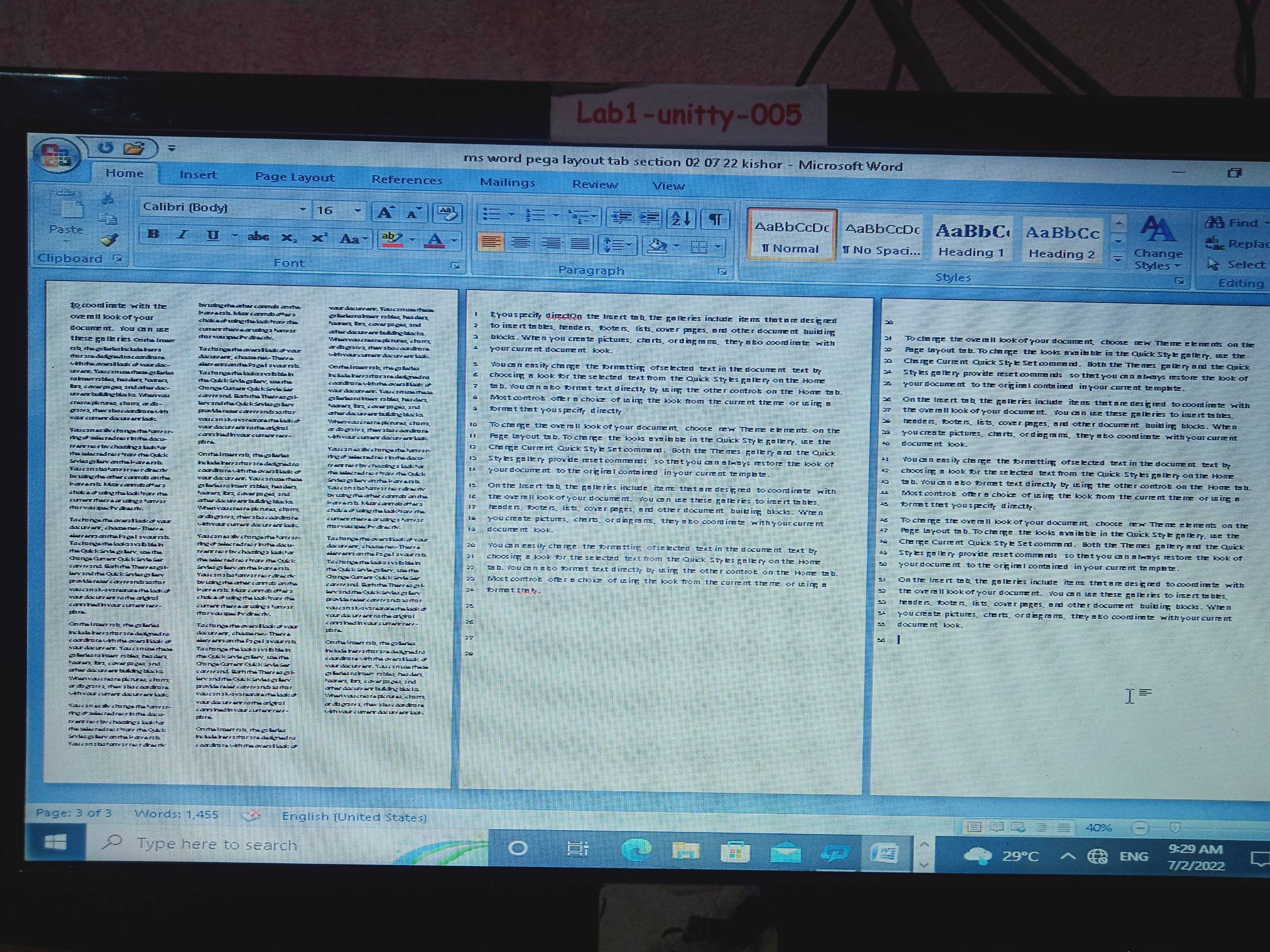Toggle Show/Hide paragraph marks
The width and height of the screenshot is (1270, 952).
pos(715,219)
